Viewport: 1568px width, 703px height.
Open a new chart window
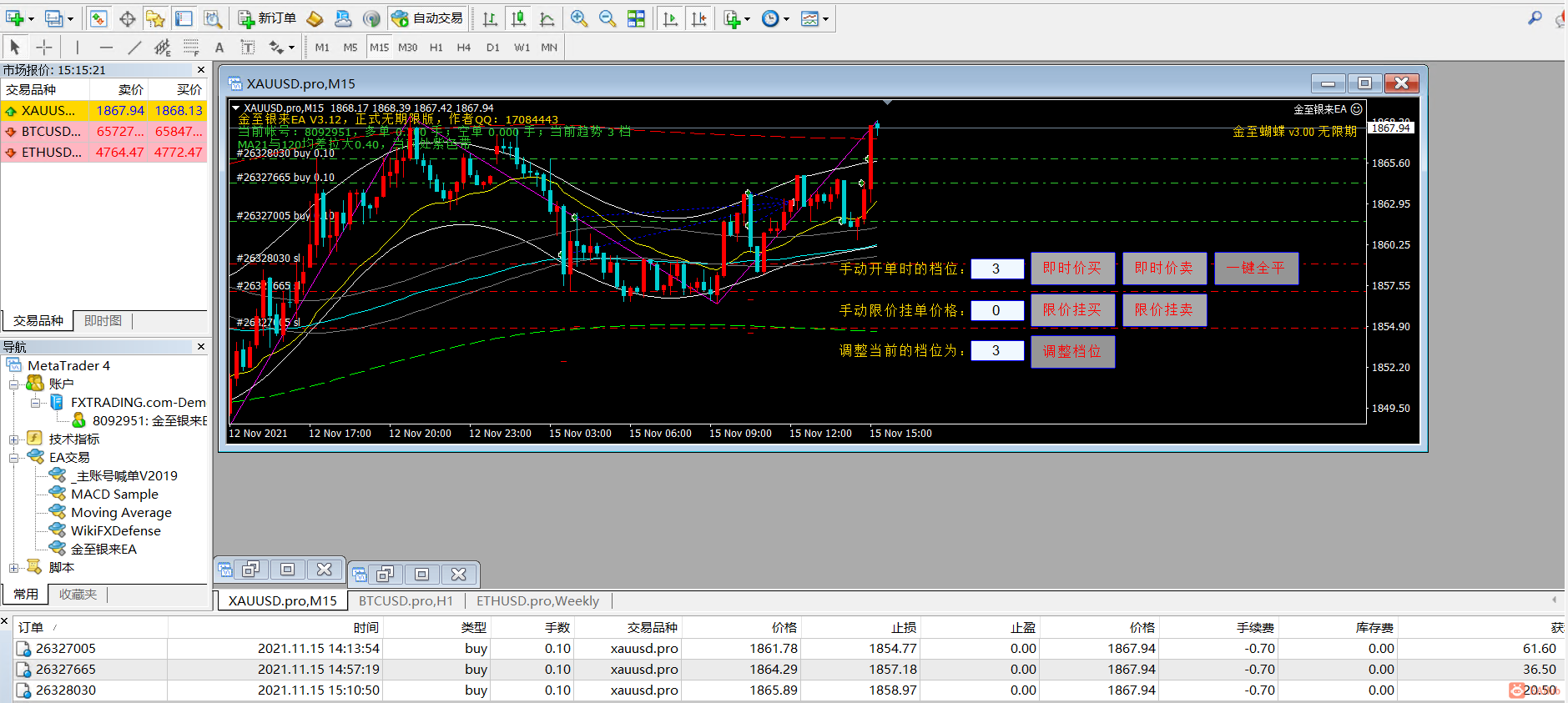click(15, 18)
